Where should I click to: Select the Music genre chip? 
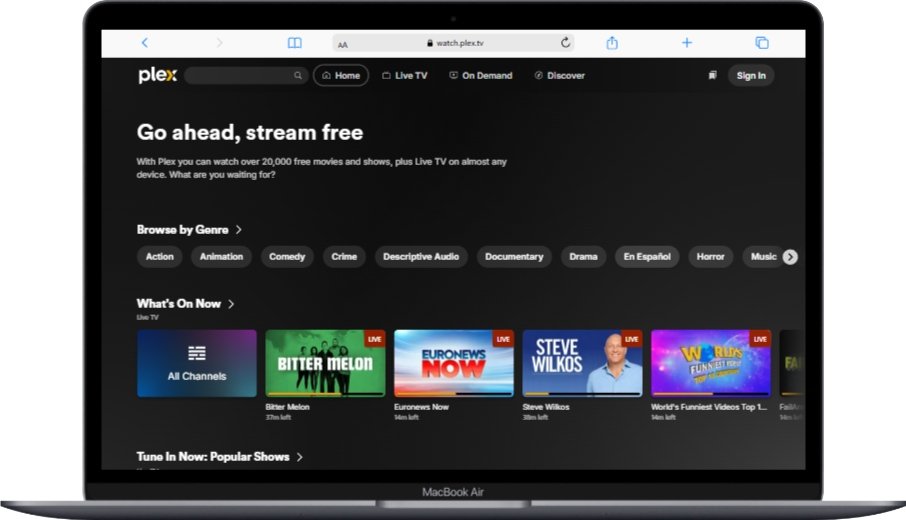(763, 257)
